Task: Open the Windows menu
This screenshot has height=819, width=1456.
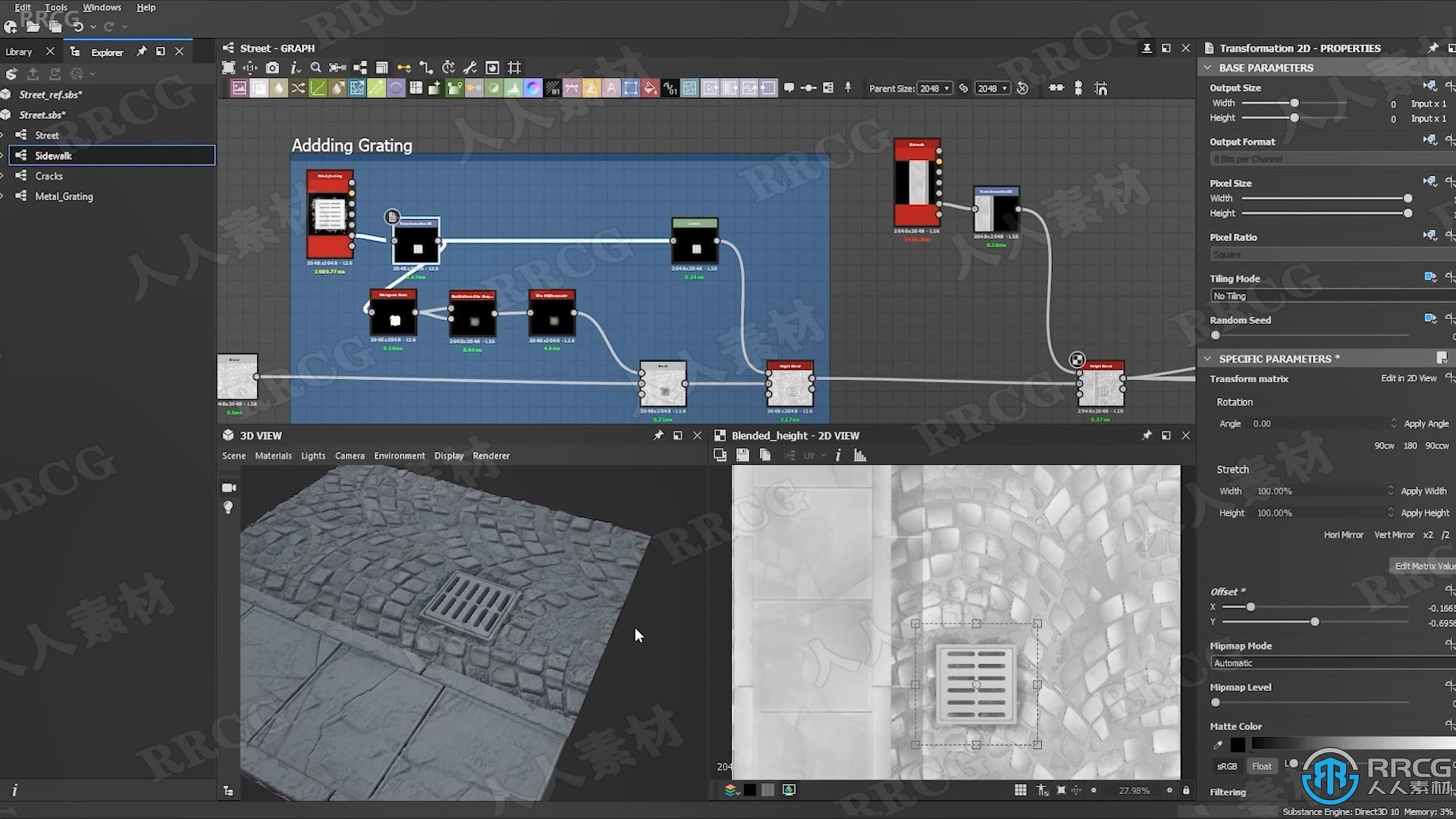Action: click(x=102, y=7)
